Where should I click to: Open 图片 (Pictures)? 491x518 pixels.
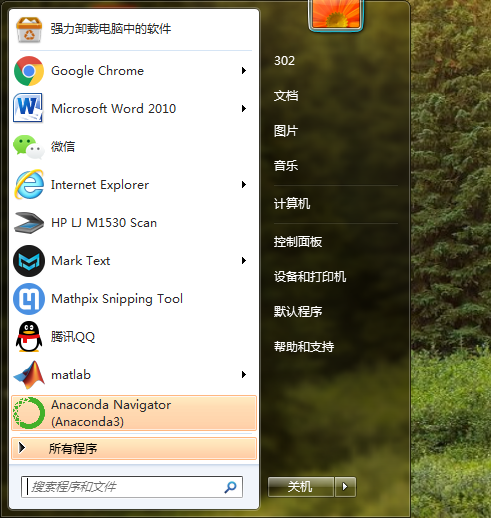point(286,131)
